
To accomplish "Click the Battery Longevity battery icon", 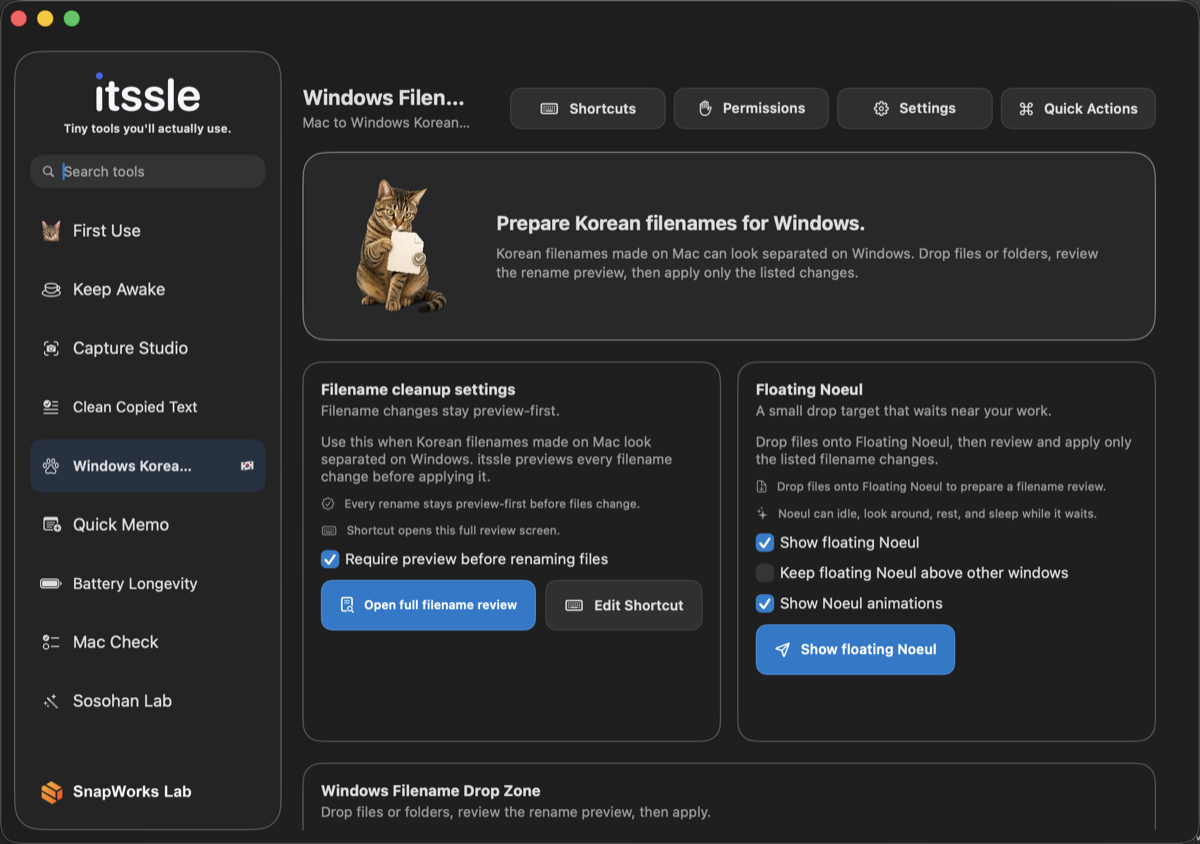I will click(51, 584).
